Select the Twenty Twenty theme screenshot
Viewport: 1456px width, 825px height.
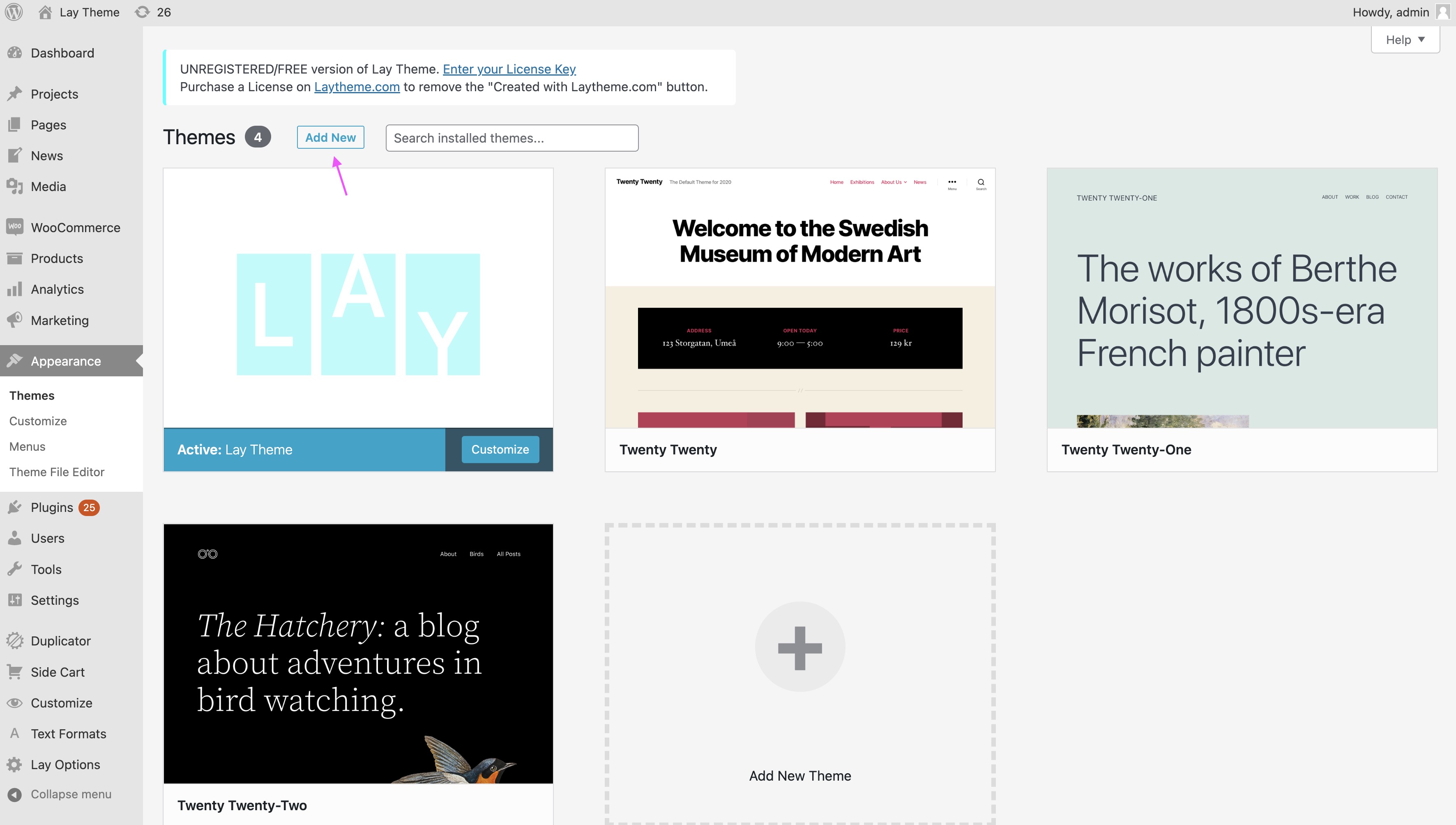click(800, 298)
